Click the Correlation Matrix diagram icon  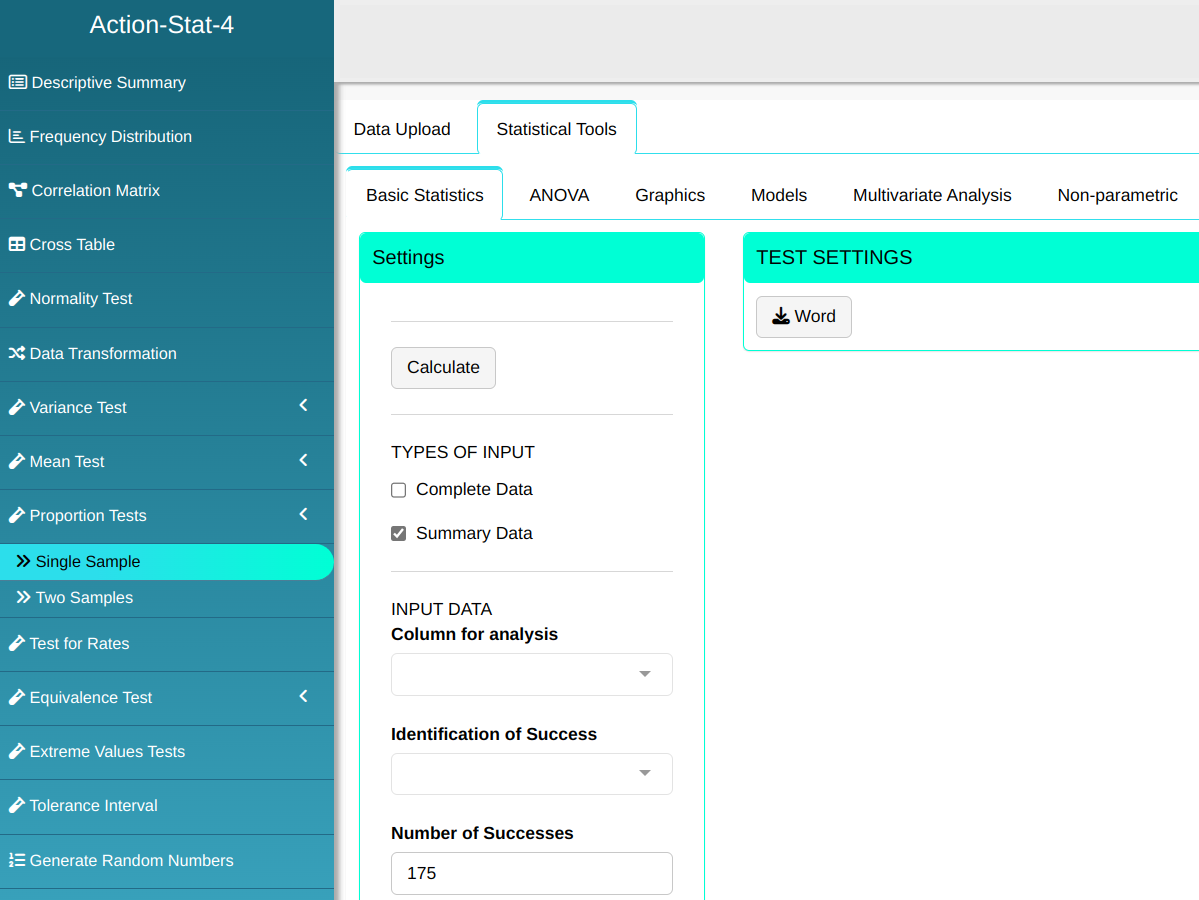point(18,191)
